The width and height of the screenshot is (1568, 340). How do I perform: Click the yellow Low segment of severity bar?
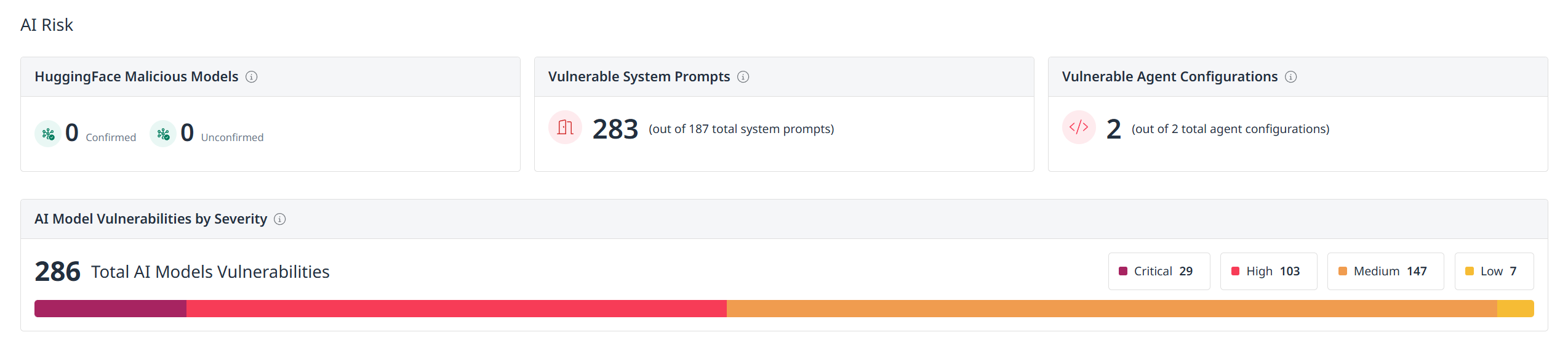1515,309
